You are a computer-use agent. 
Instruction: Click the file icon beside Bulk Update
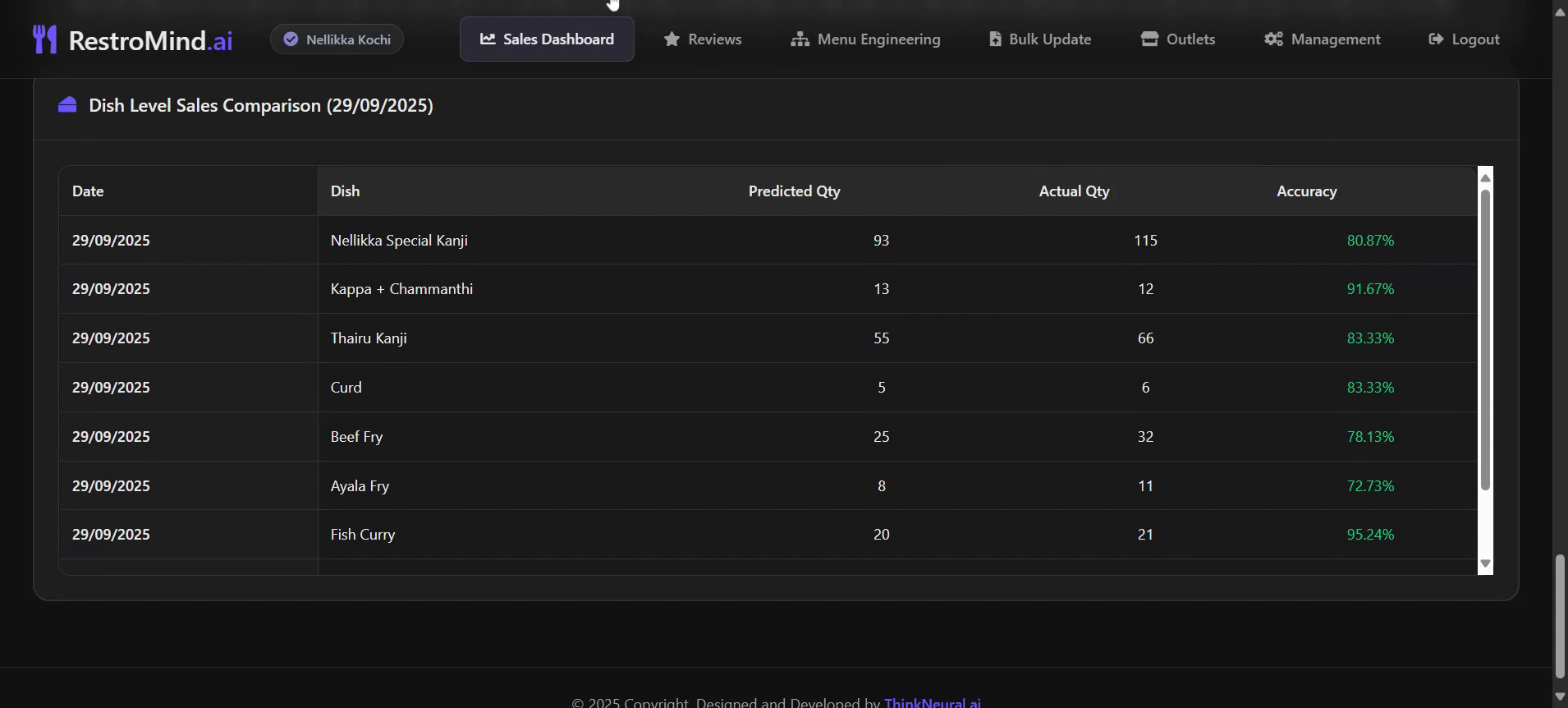995,39
